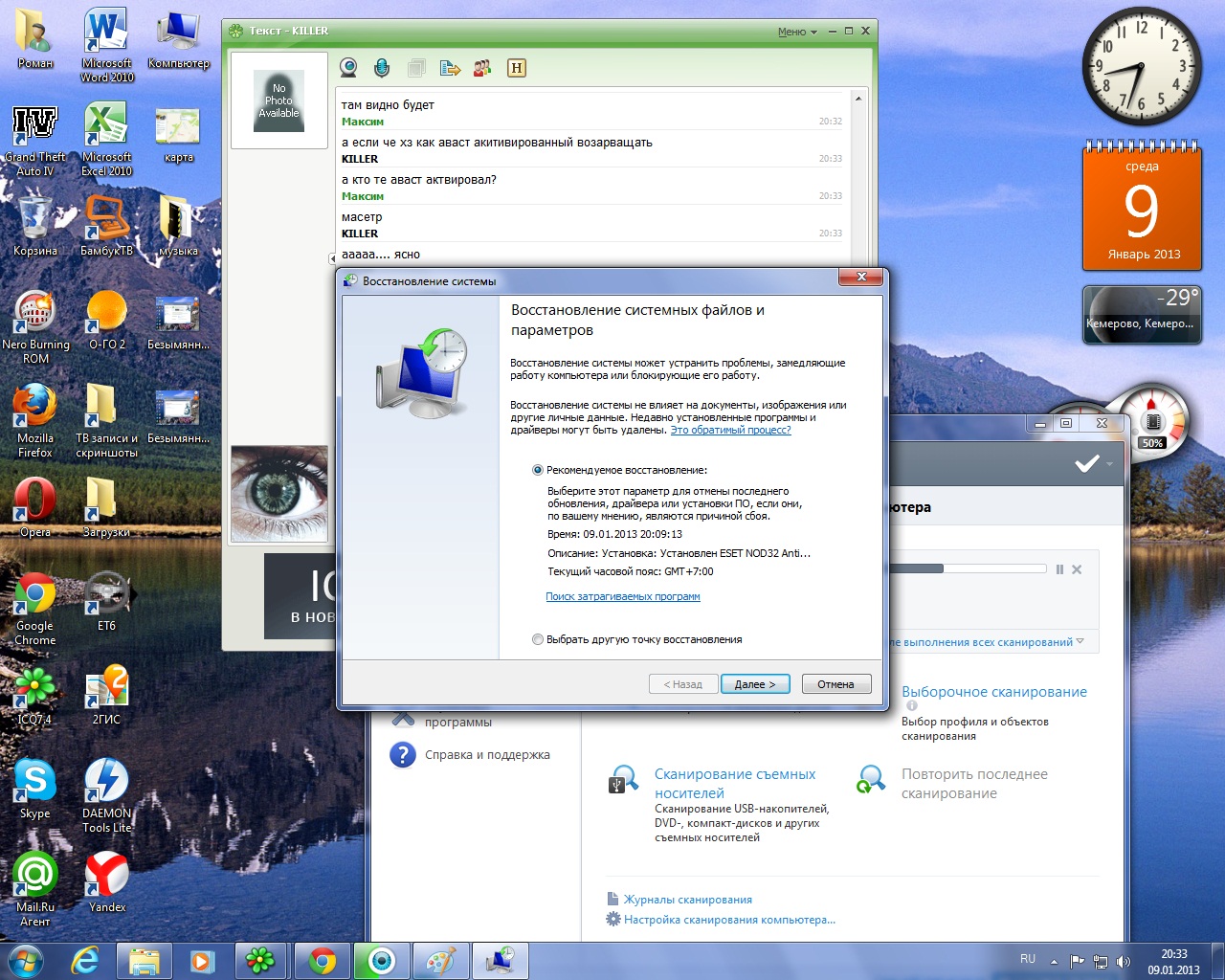The image size is (1225, 980).
Task: Click the send file icon in chat toolbar
Action: pyautogui.click(x=450, y=68)
